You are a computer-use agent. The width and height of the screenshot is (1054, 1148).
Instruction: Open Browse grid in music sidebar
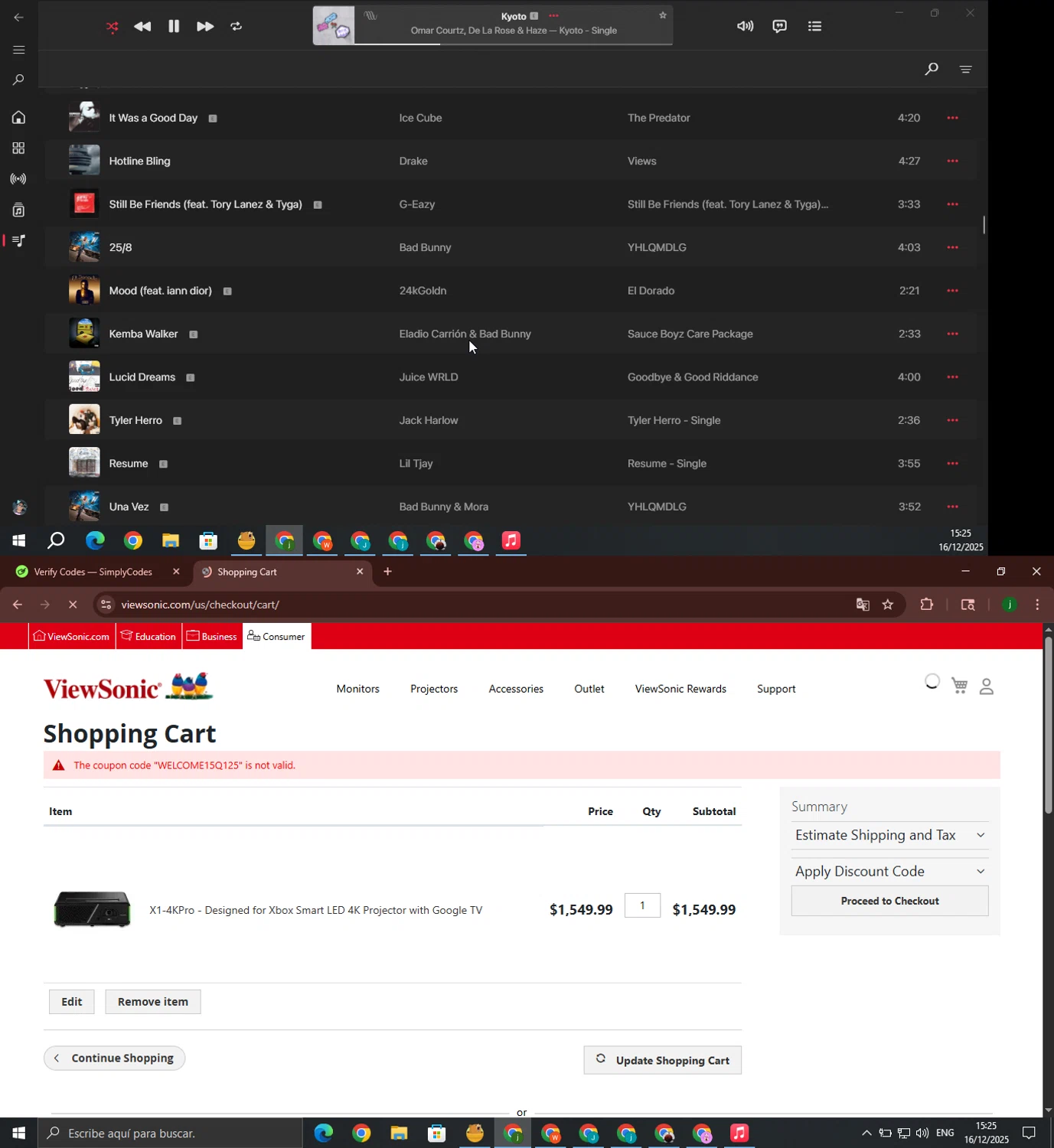point(18,148)
